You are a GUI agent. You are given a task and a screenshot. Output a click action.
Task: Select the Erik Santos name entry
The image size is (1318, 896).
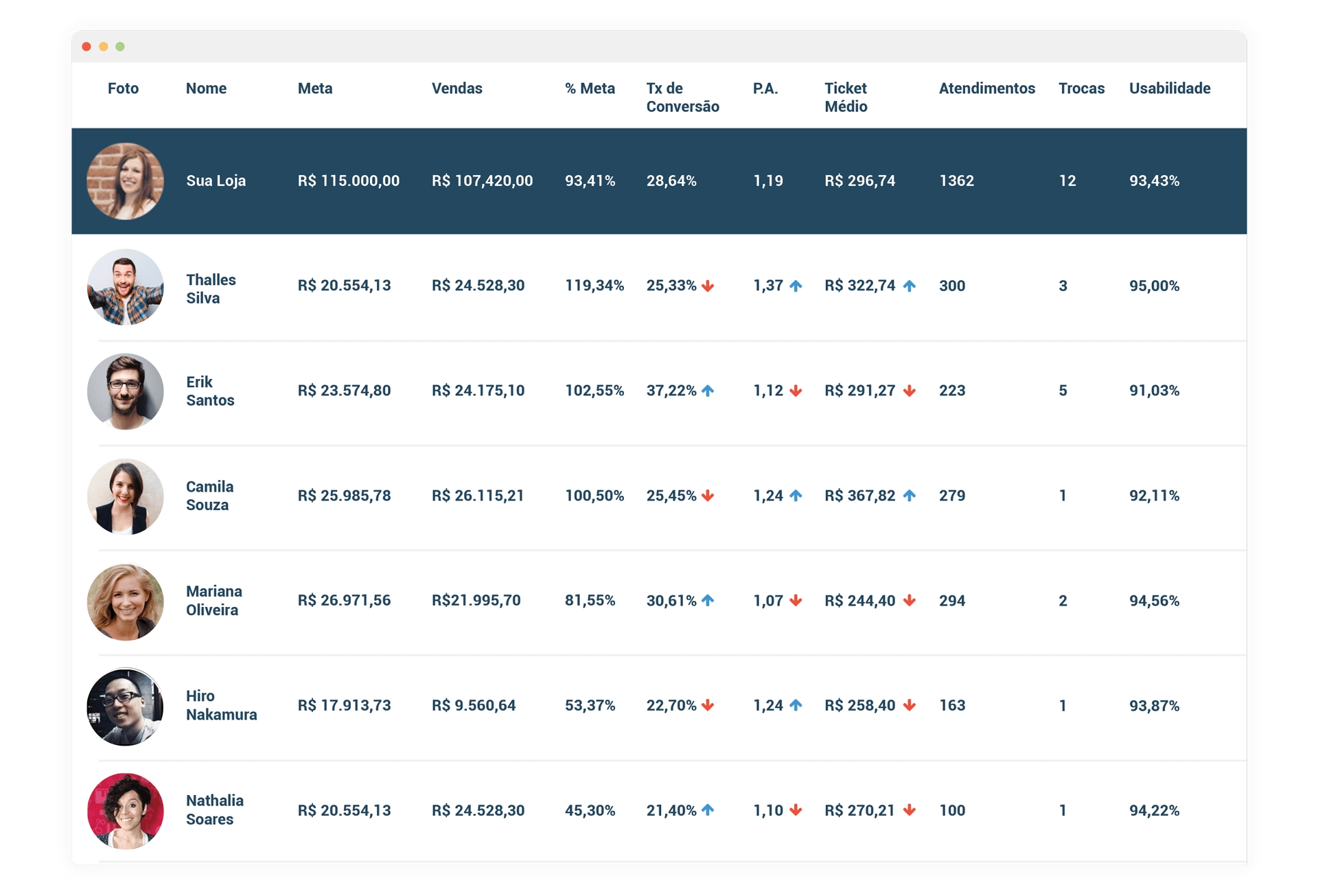click(209, 391)
